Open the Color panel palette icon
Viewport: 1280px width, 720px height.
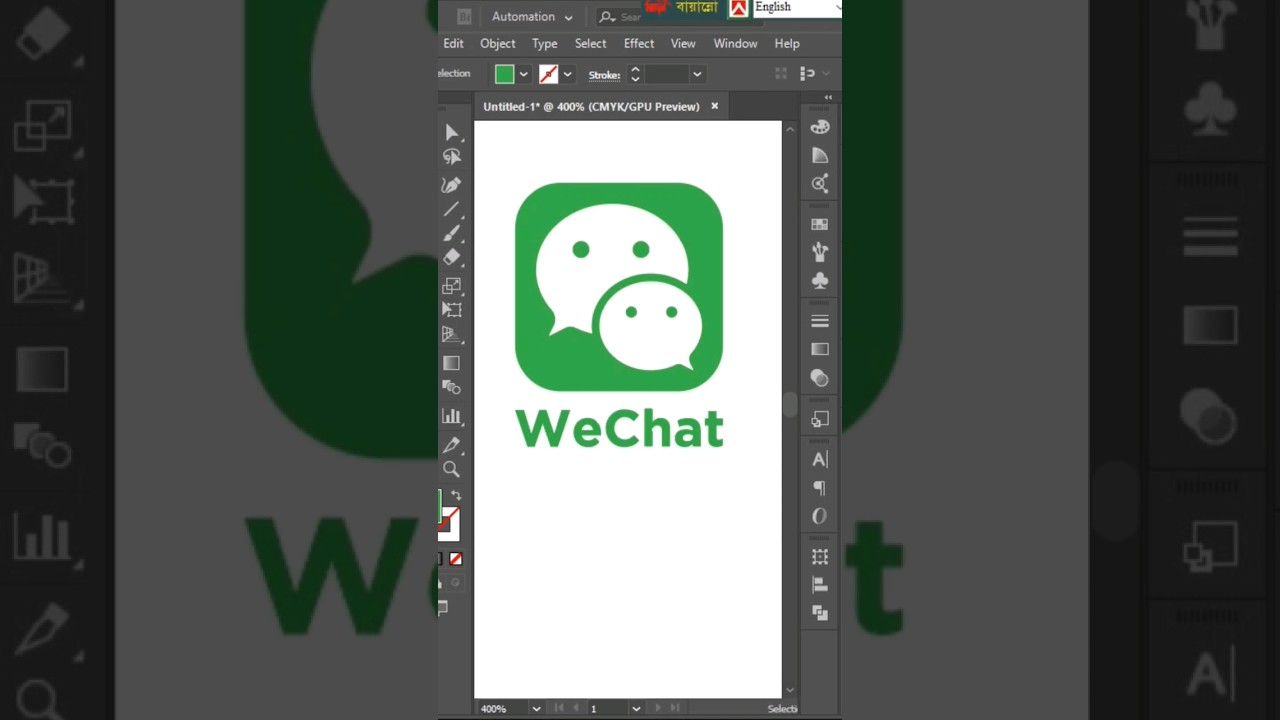[x=820, y=127]
